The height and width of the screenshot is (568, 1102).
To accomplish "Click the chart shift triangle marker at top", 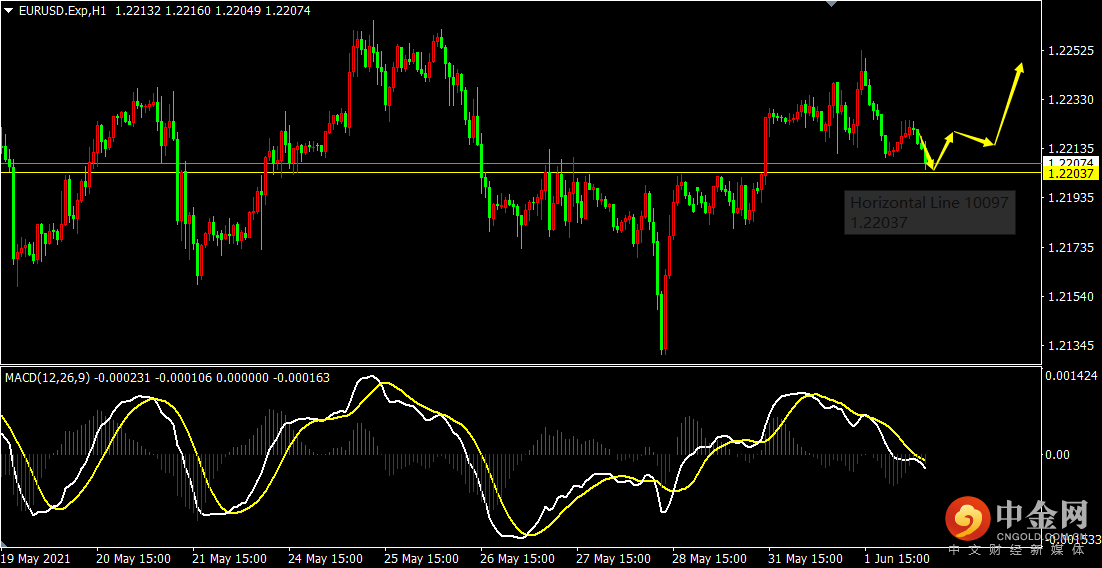I will click(831, 4).
